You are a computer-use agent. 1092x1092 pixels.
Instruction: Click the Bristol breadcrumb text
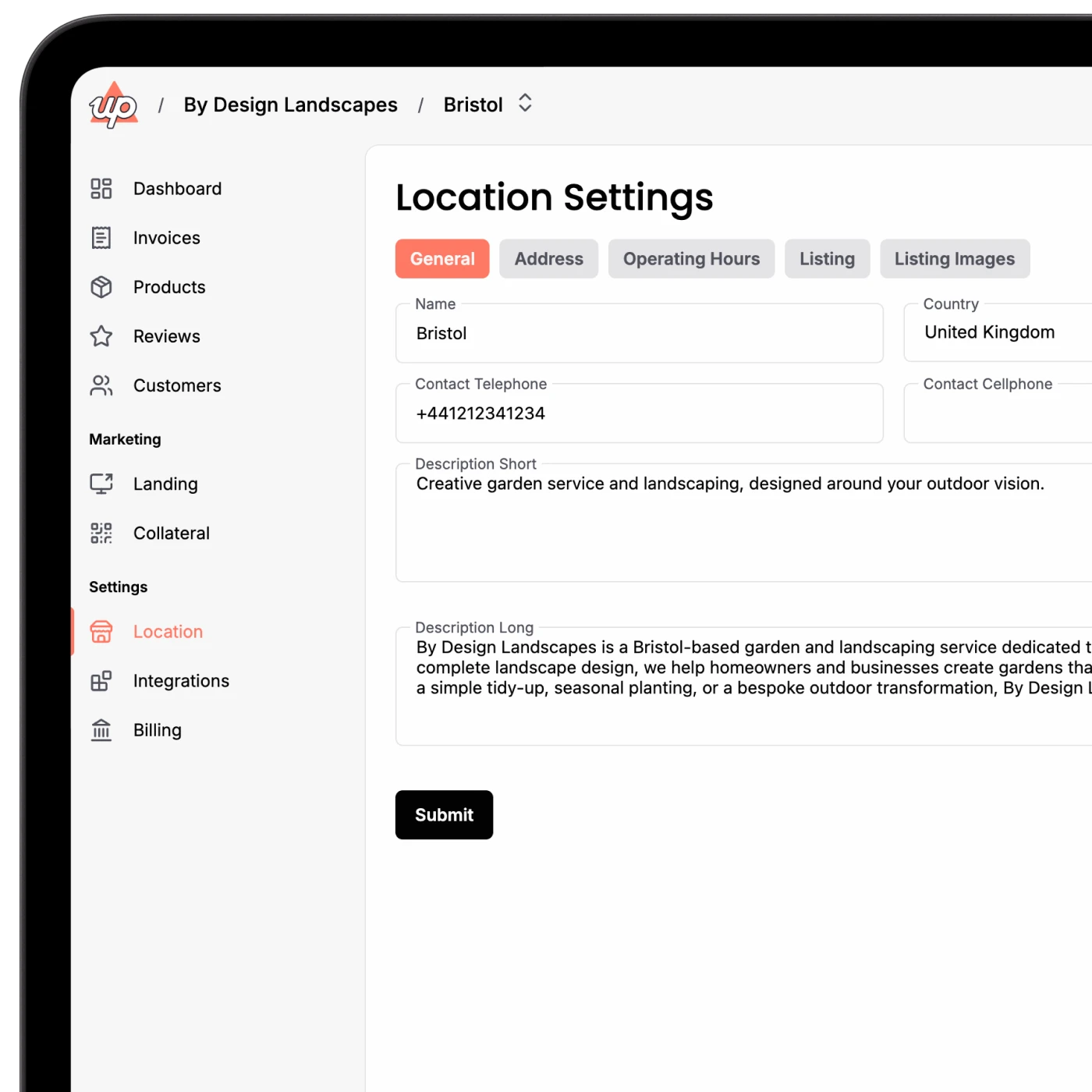pyautogui.click(x=473, y=105)
